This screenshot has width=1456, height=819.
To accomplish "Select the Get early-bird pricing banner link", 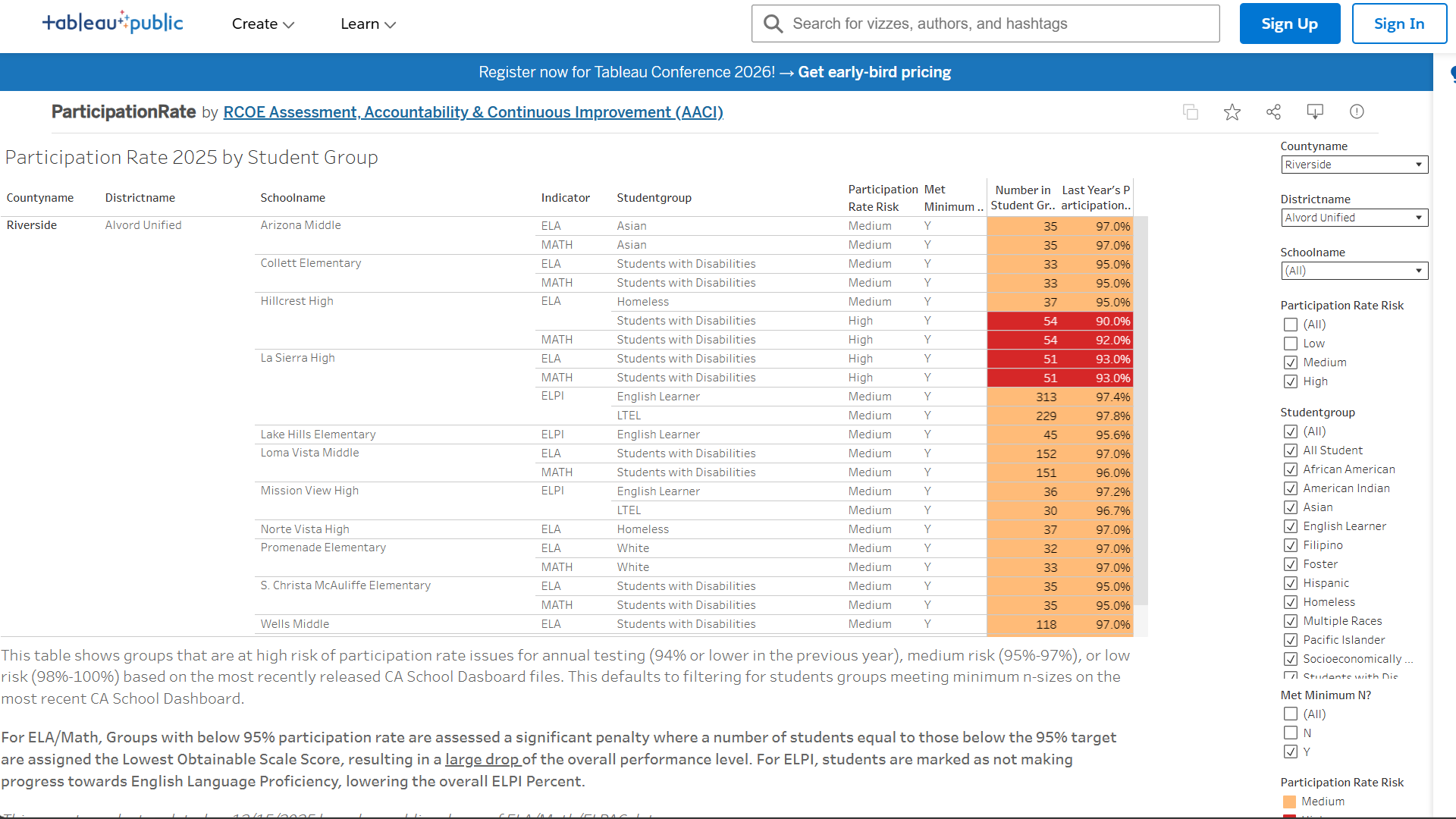I will [x=874, y=71].
